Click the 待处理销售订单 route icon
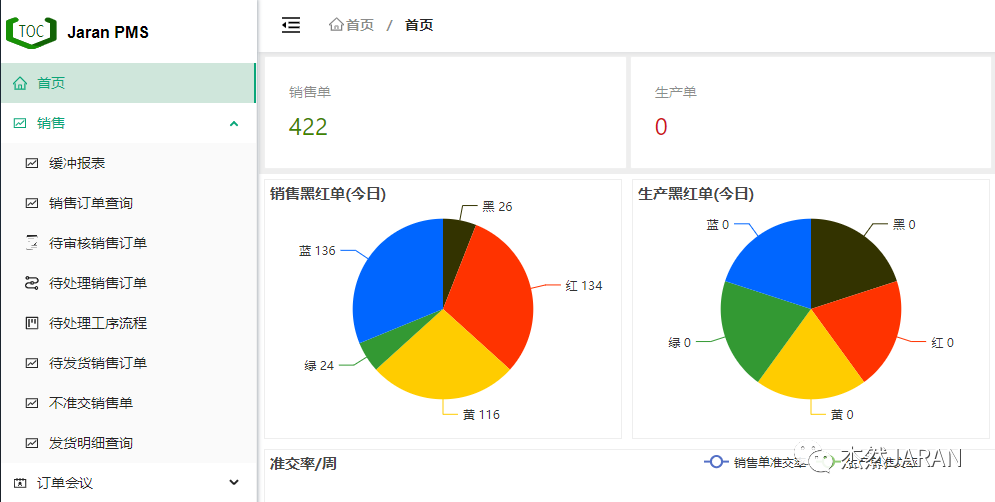This screenshot has width=995, height=502. (31, 283)
